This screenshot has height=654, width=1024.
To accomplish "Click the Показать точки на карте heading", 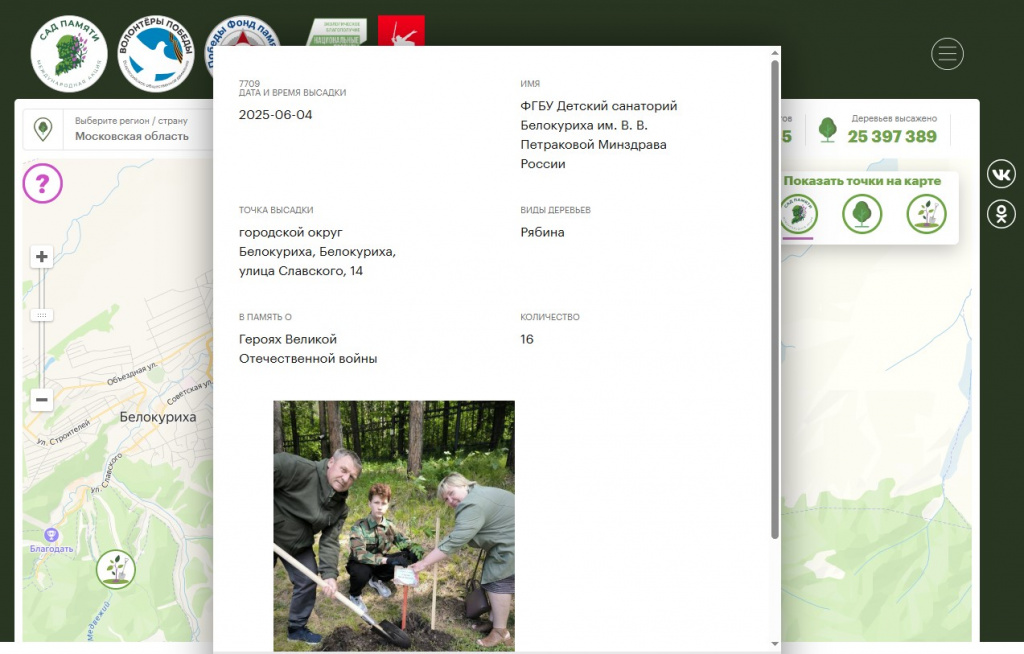I will tap(862, 181).
